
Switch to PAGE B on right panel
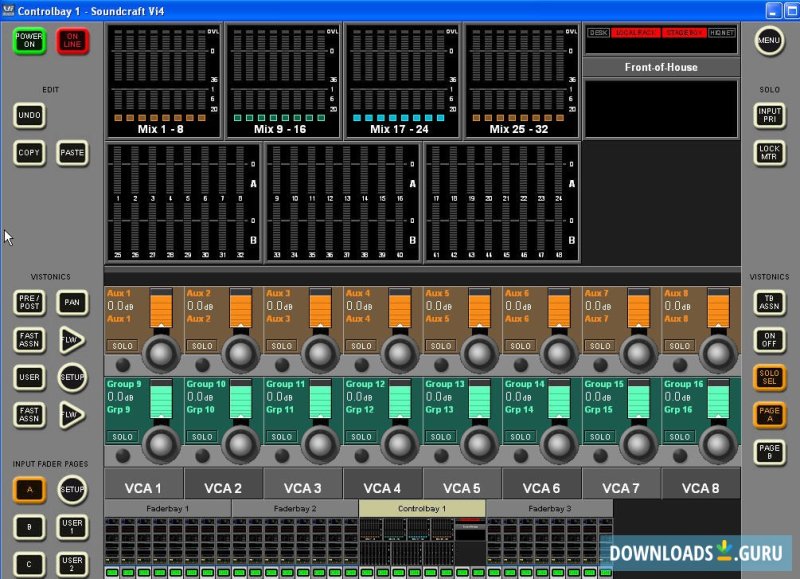coord(769,452)
